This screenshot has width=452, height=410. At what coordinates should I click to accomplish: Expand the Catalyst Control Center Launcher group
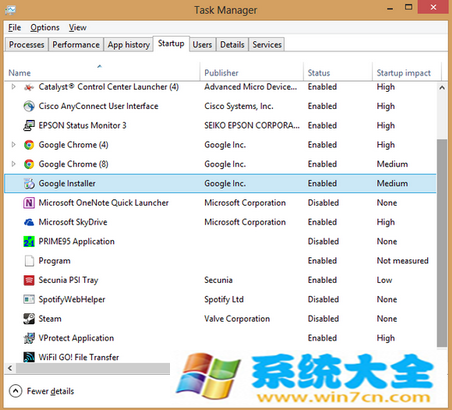click(13, 87)
